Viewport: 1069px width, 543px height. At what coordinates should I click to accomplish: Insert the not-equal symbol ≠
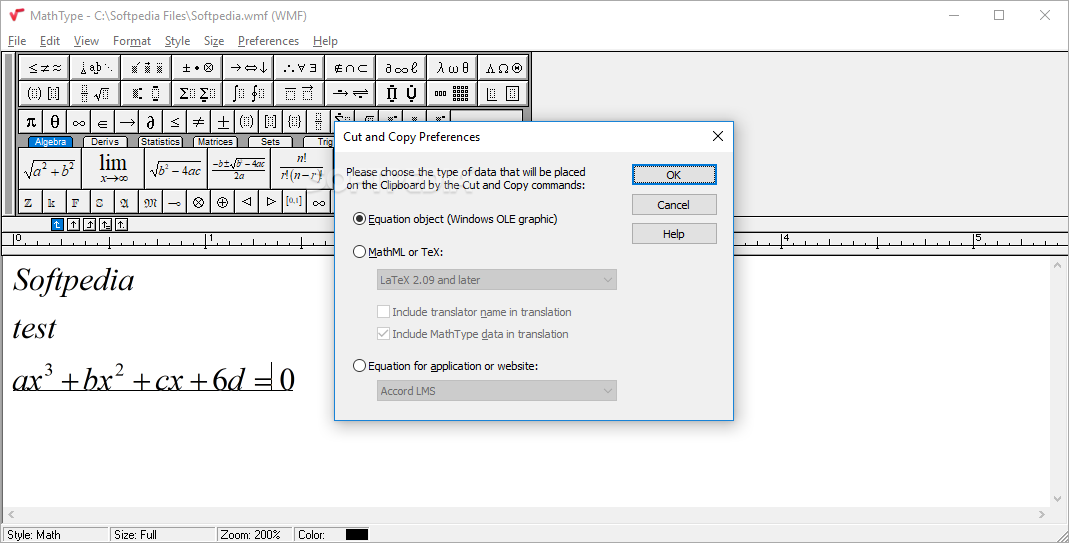click(198, 122)
